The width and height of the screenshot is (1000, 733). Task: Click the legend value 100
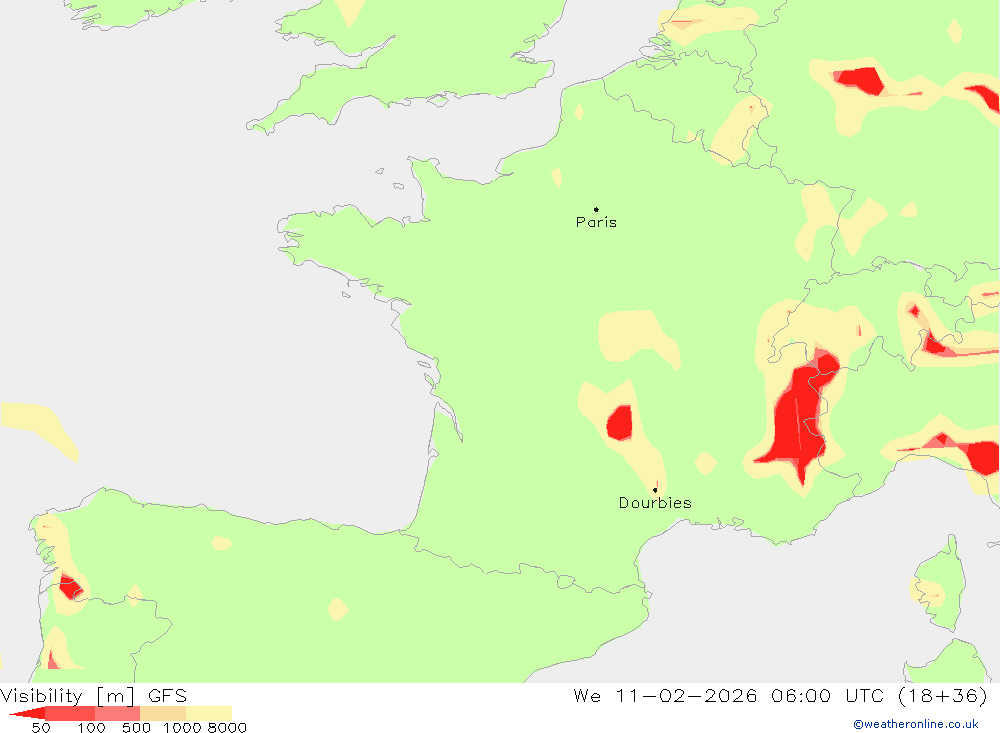[91, 728]
